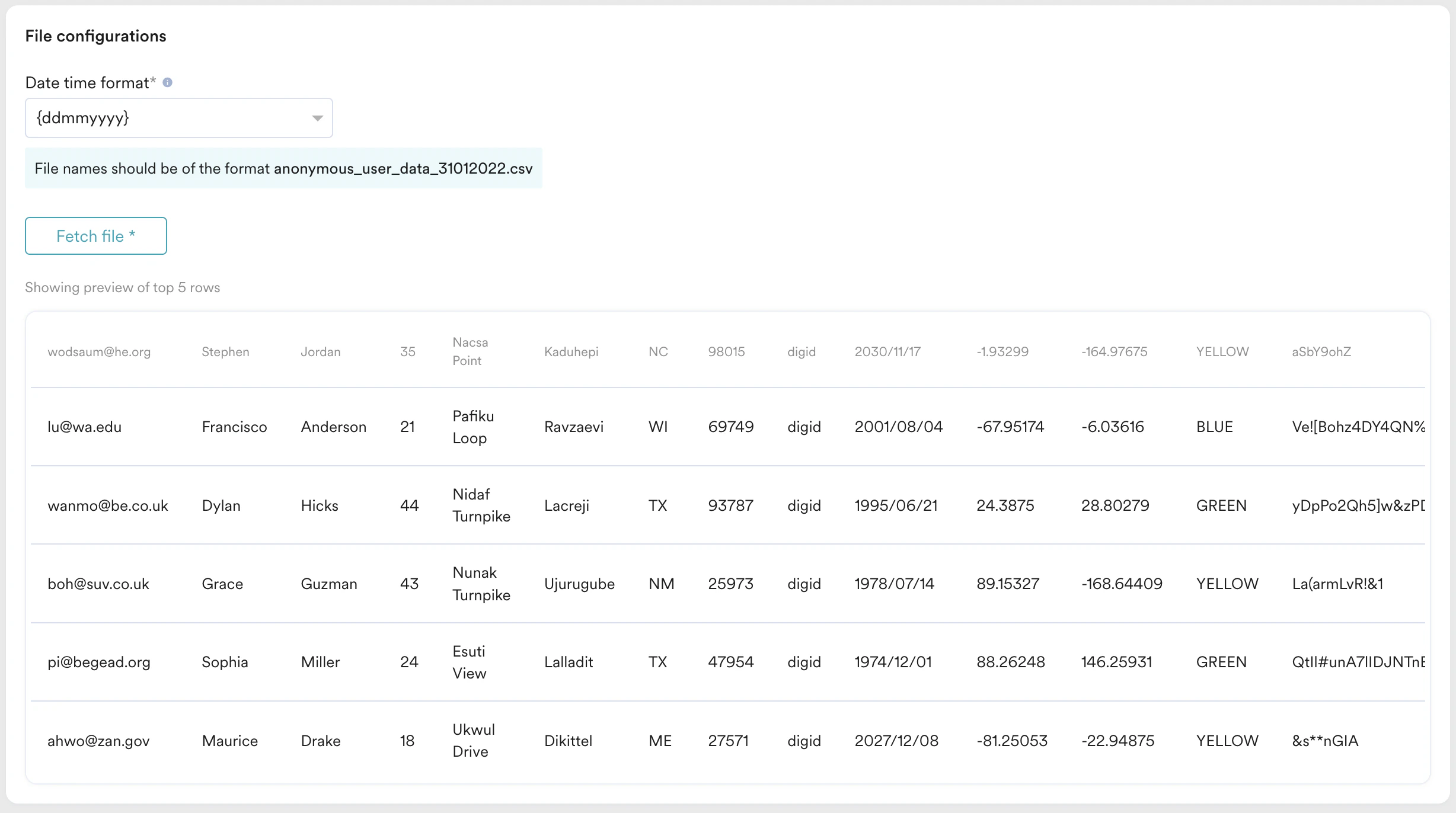The height and width of the screenshot is (813, 1456).
Task: Select the Guzman last name cell
Action: point(328,584)
